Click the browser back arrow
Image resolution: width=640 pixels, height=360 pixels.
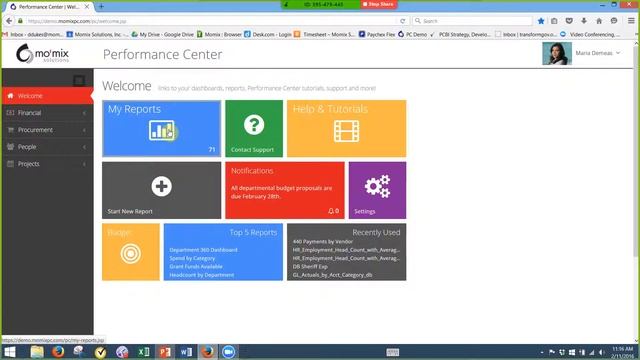point(9,21)
